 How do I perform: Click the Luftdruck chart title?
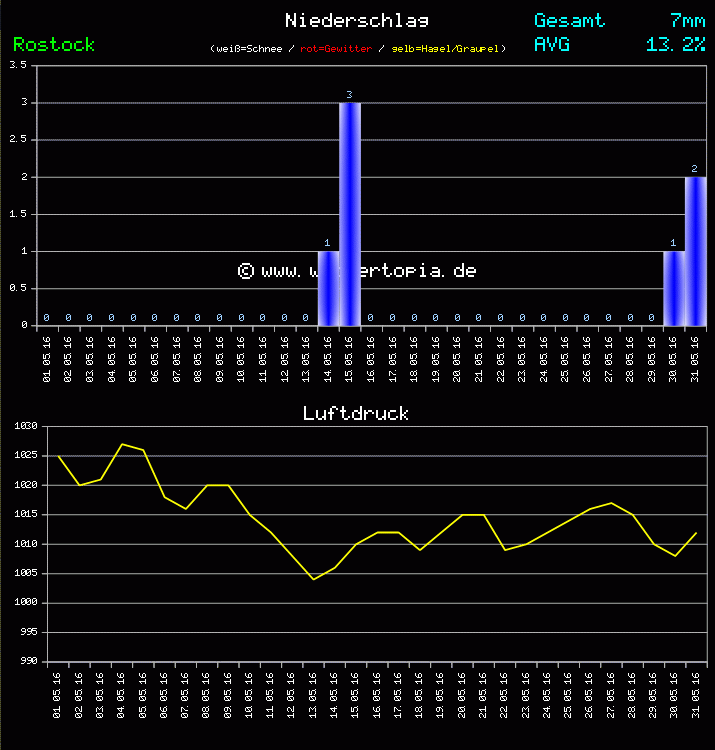pyautogui.click(x=356, y=413)
